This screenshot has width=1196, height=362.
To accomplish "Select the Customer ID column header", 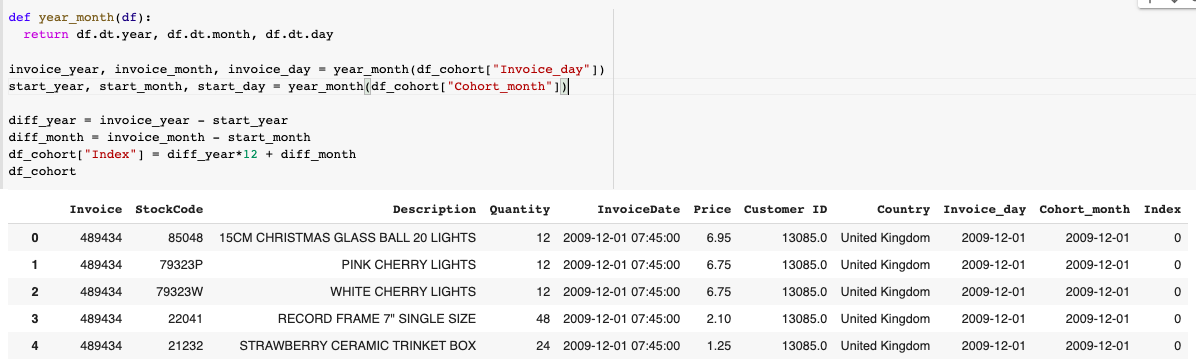I will point(785,209).
